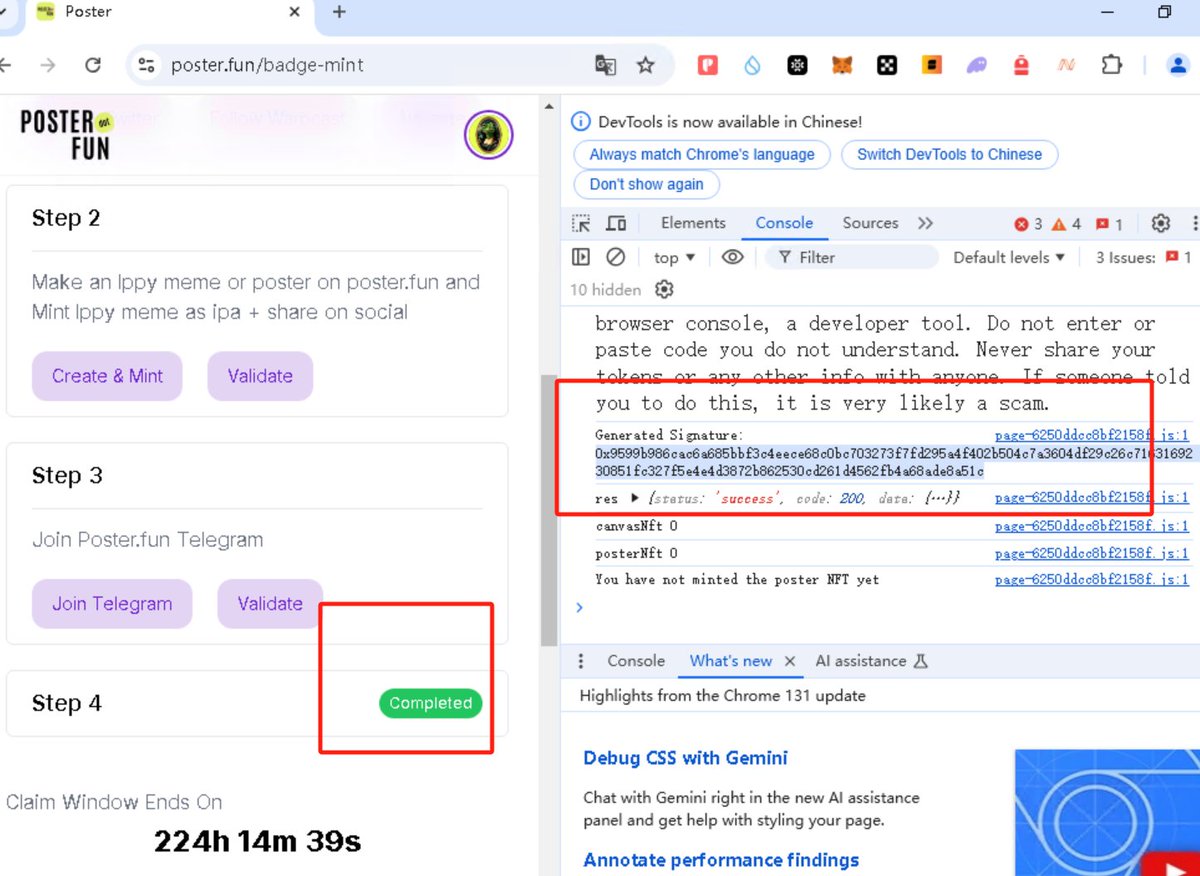Type in the console Filter field

point(860,257)
